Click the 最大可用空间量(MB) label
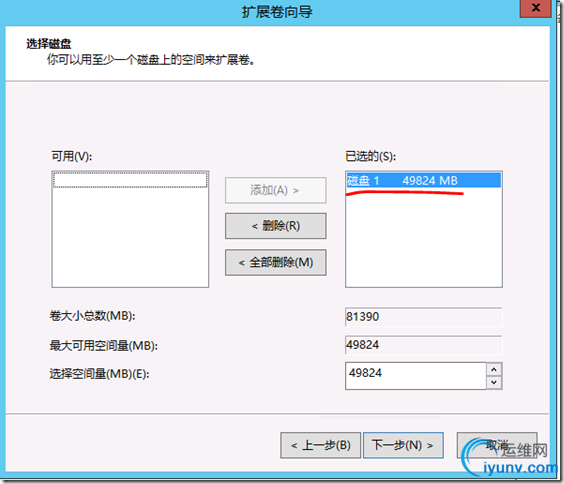This screenshot has height=484, width=564. [104, 346]
